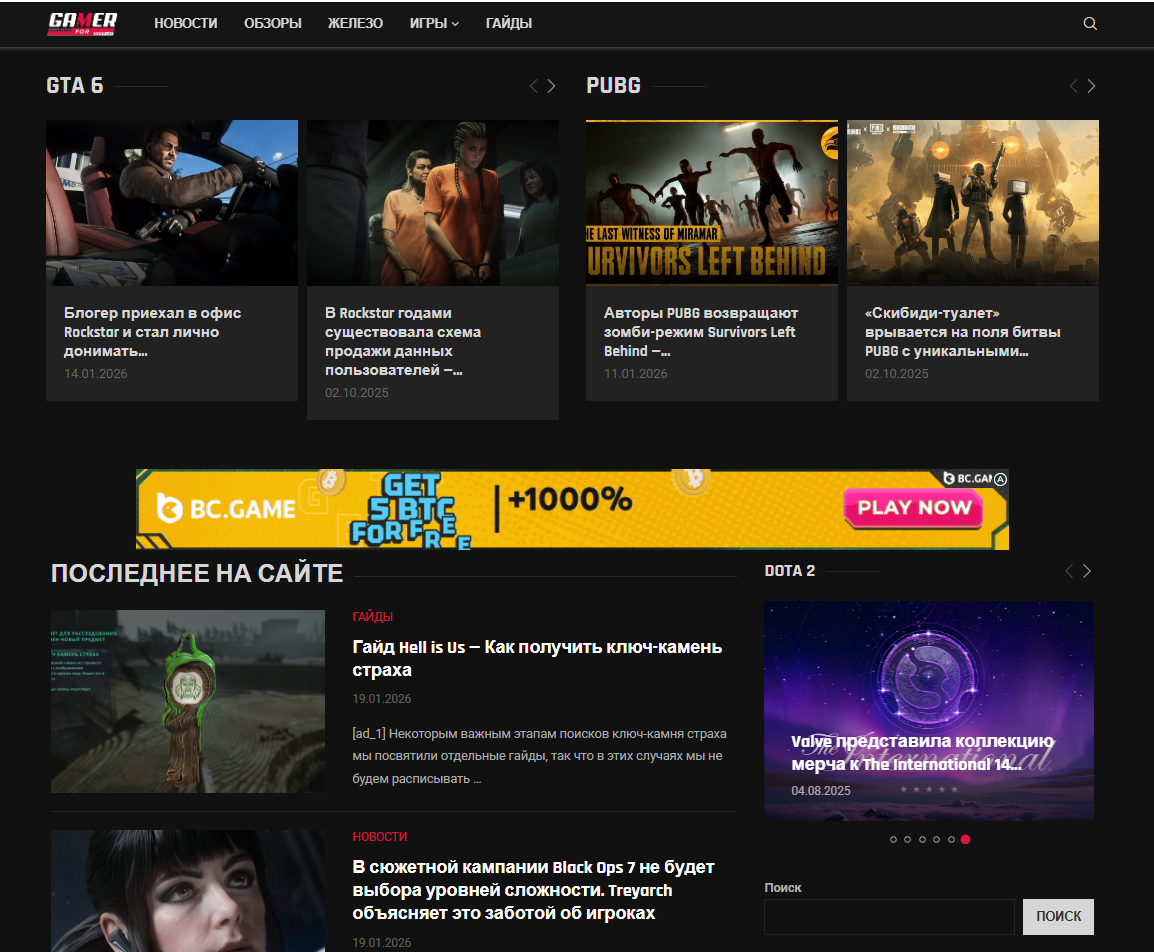
Task: Click the Gamer site logo
Action: coord(82,24)
